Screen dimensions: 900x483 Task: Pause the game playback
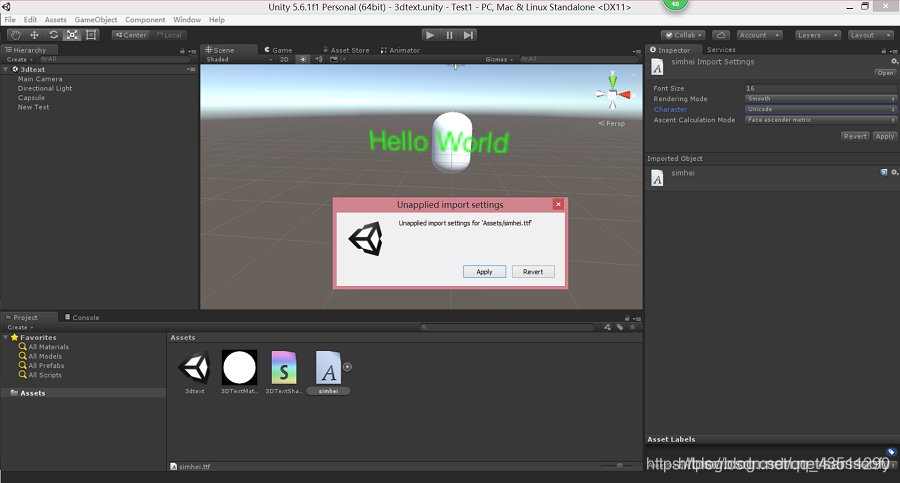pos(449,35)
